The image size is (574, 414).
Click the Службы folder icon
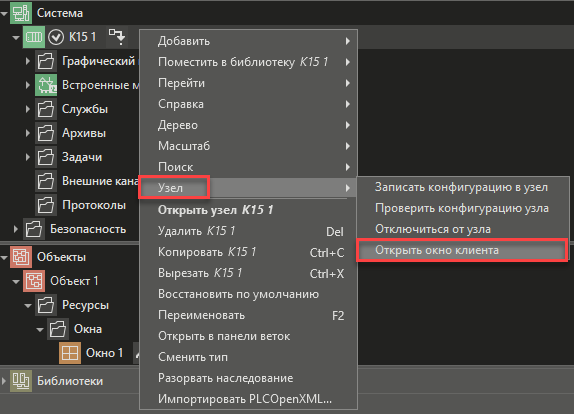coord(46,109)
